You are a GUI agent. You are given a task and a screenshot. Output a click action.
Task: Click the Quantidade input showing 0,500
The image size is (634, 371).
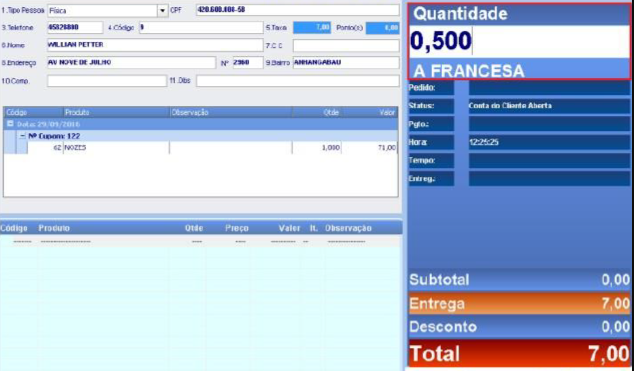tap(519, 41)
